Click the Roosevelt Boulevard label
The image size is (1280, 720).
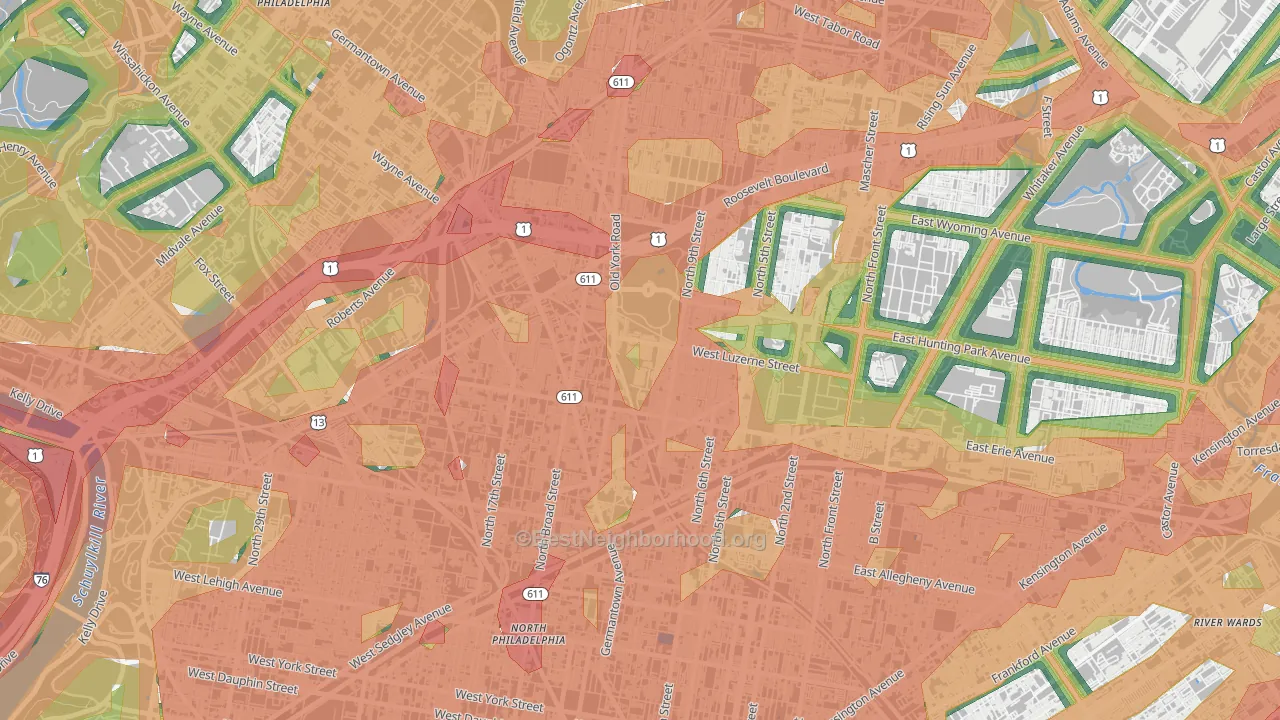776,187
